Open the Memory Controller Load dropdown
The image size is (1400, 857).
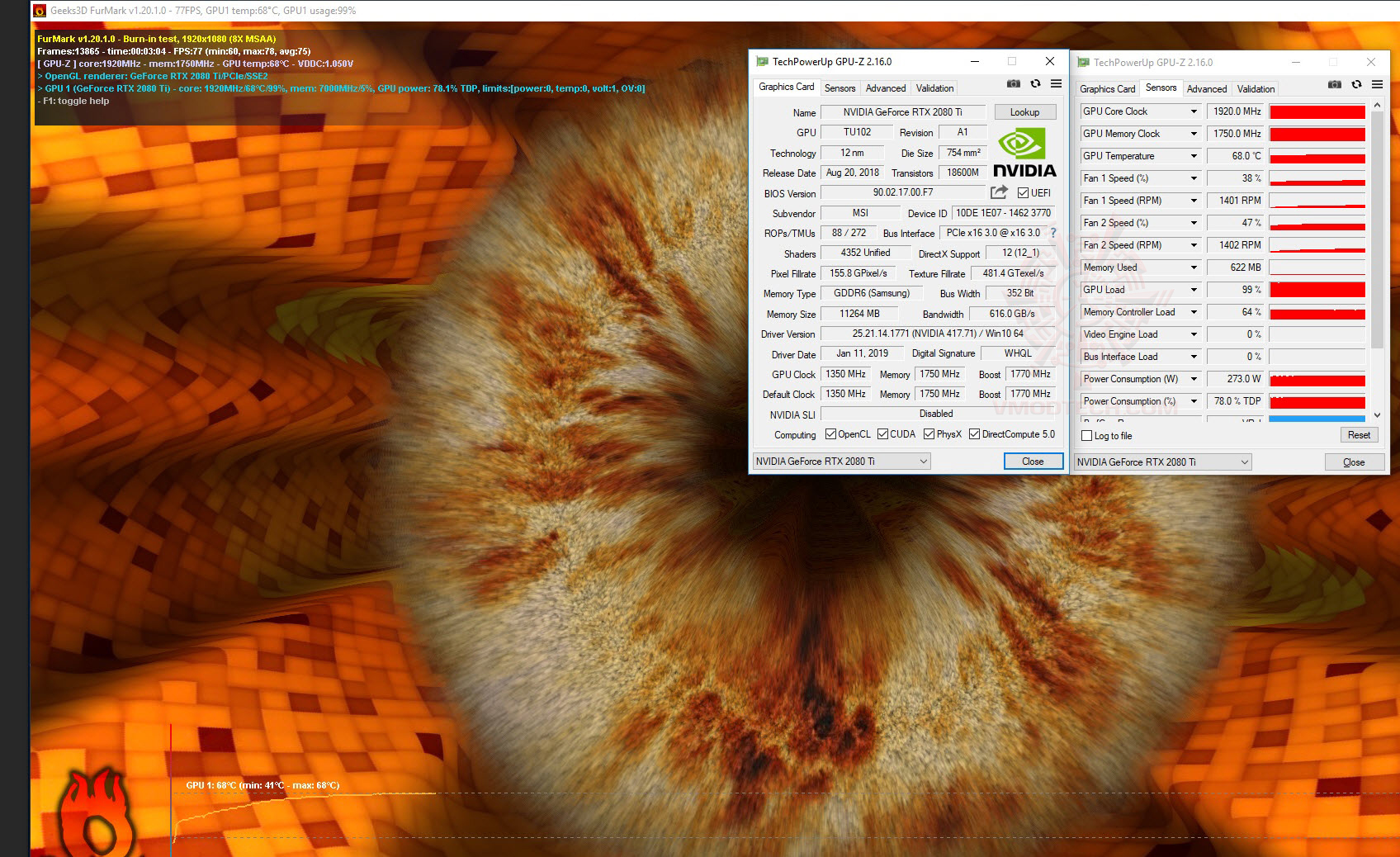click(1193, 312)
